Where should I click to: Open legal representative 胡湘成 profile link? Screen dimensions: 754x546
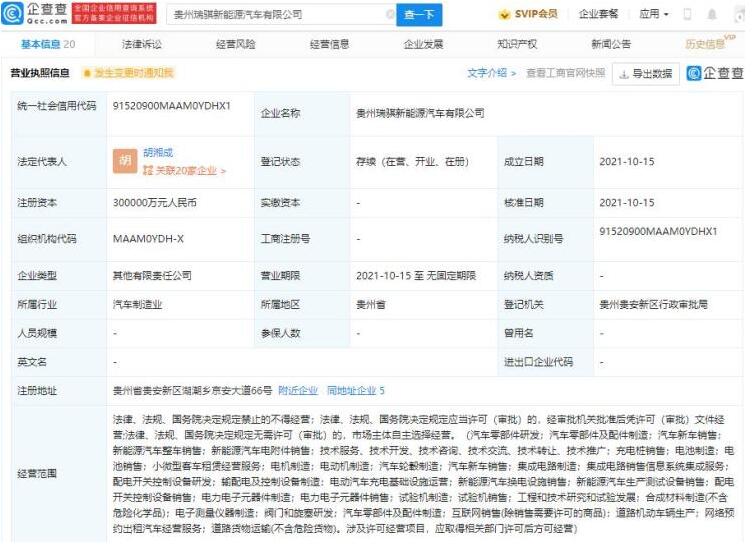158,152
